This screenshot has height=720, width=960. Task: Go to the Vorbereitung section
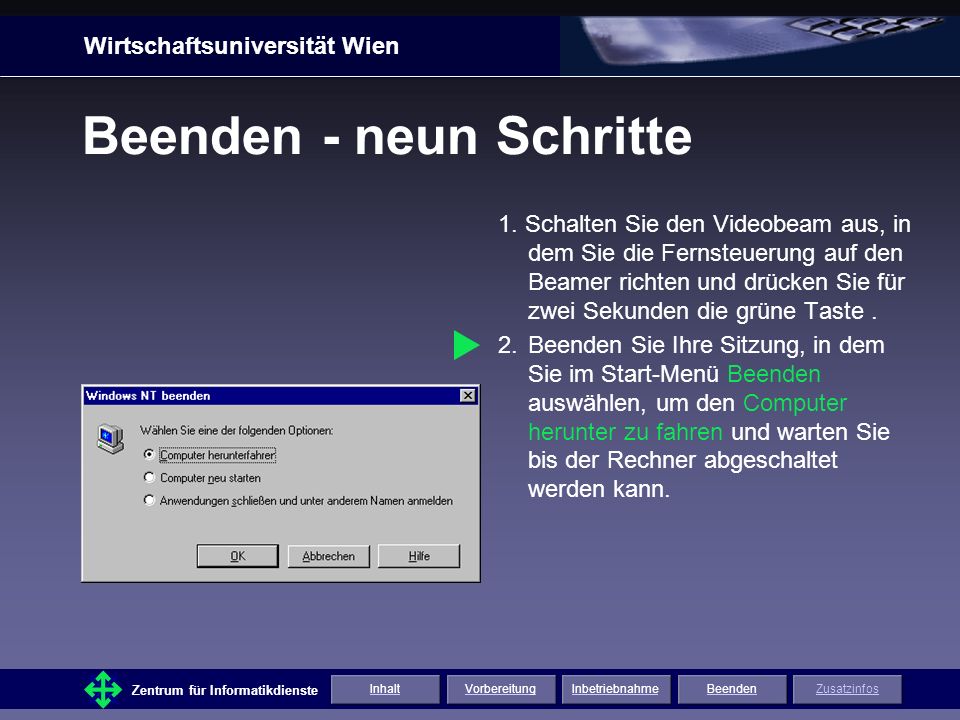[x=501, y=689]
